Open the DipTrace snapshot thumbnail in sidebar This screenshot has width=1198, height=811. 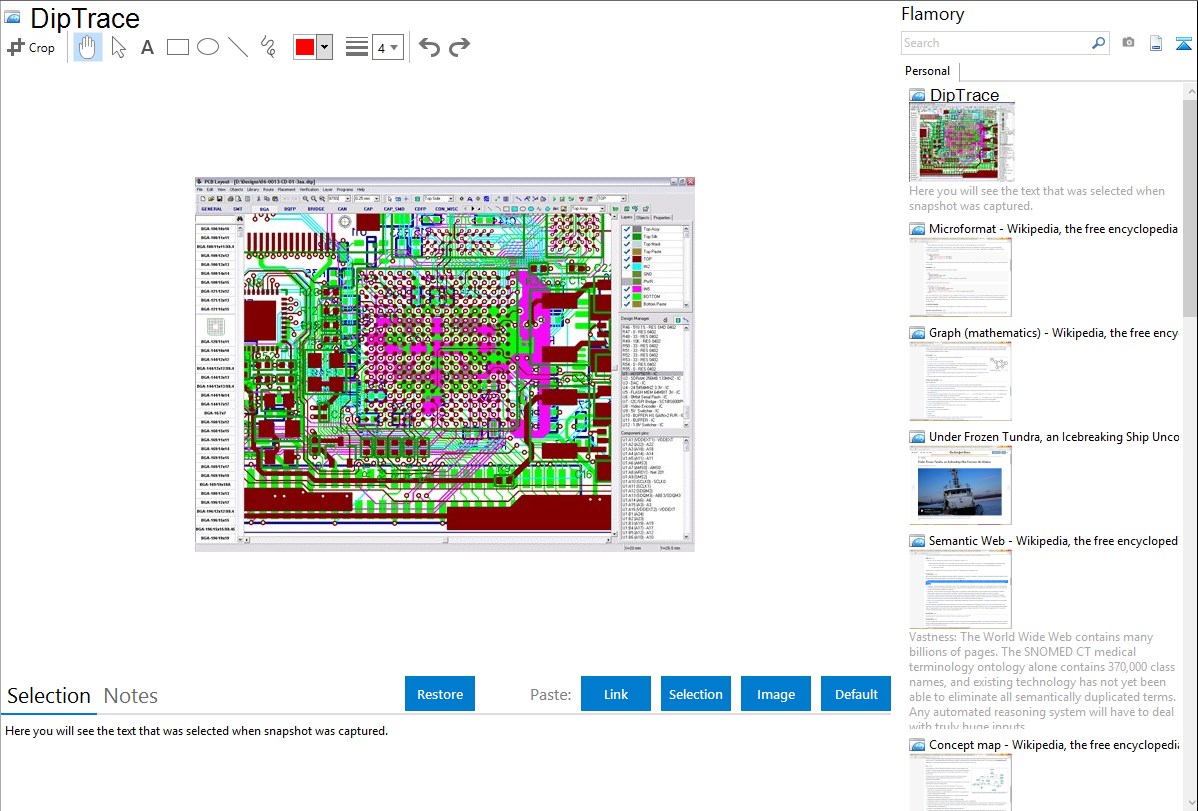pos(962,143)
